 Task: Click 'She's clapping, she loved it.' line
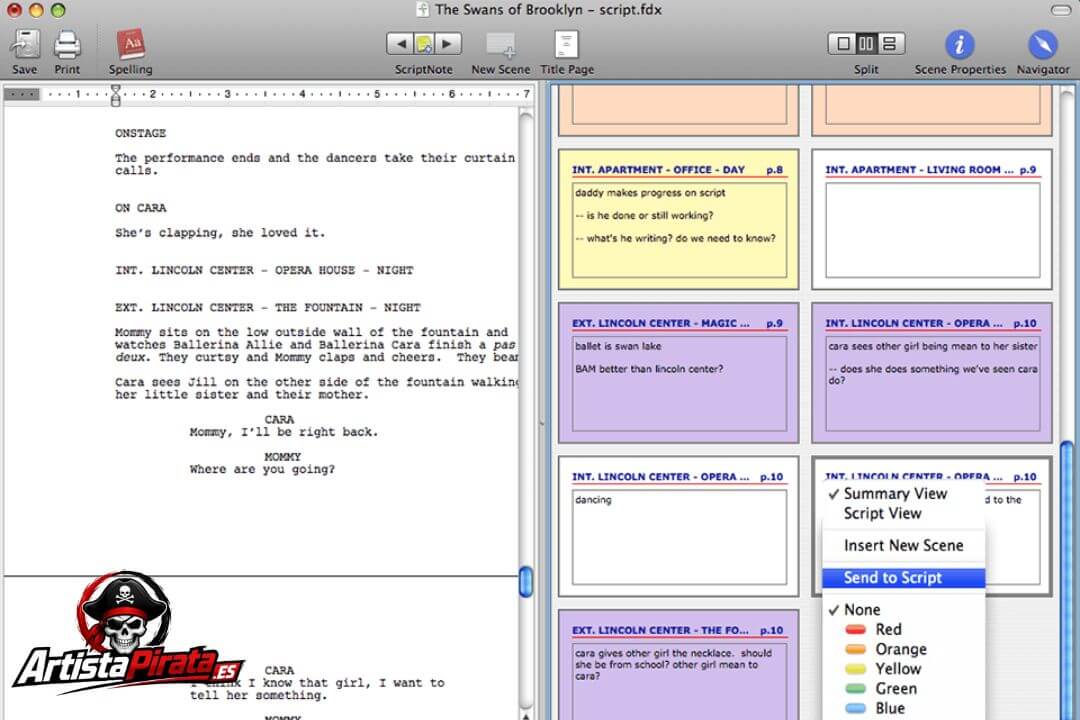coord(220,233)
